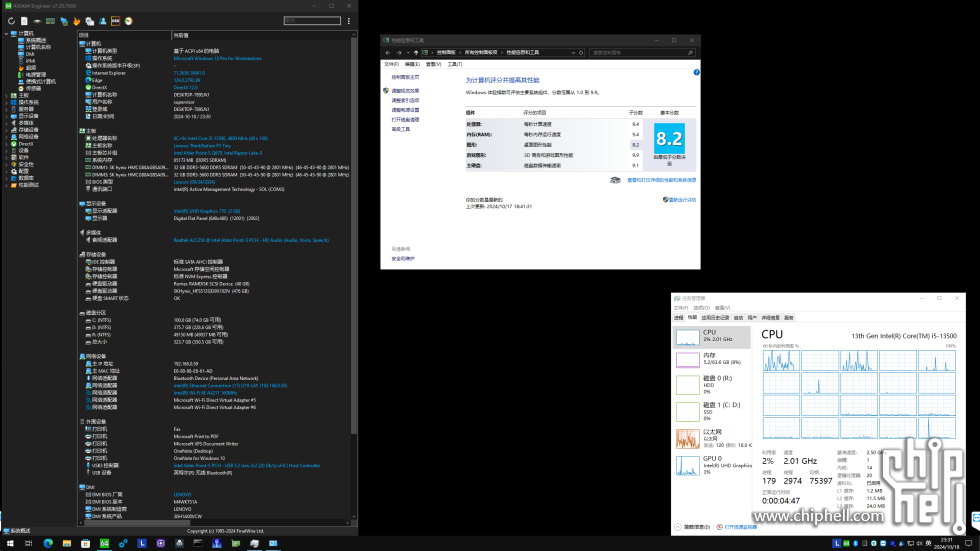Open Microsoft Store from the taskbar

coord(86,544)
